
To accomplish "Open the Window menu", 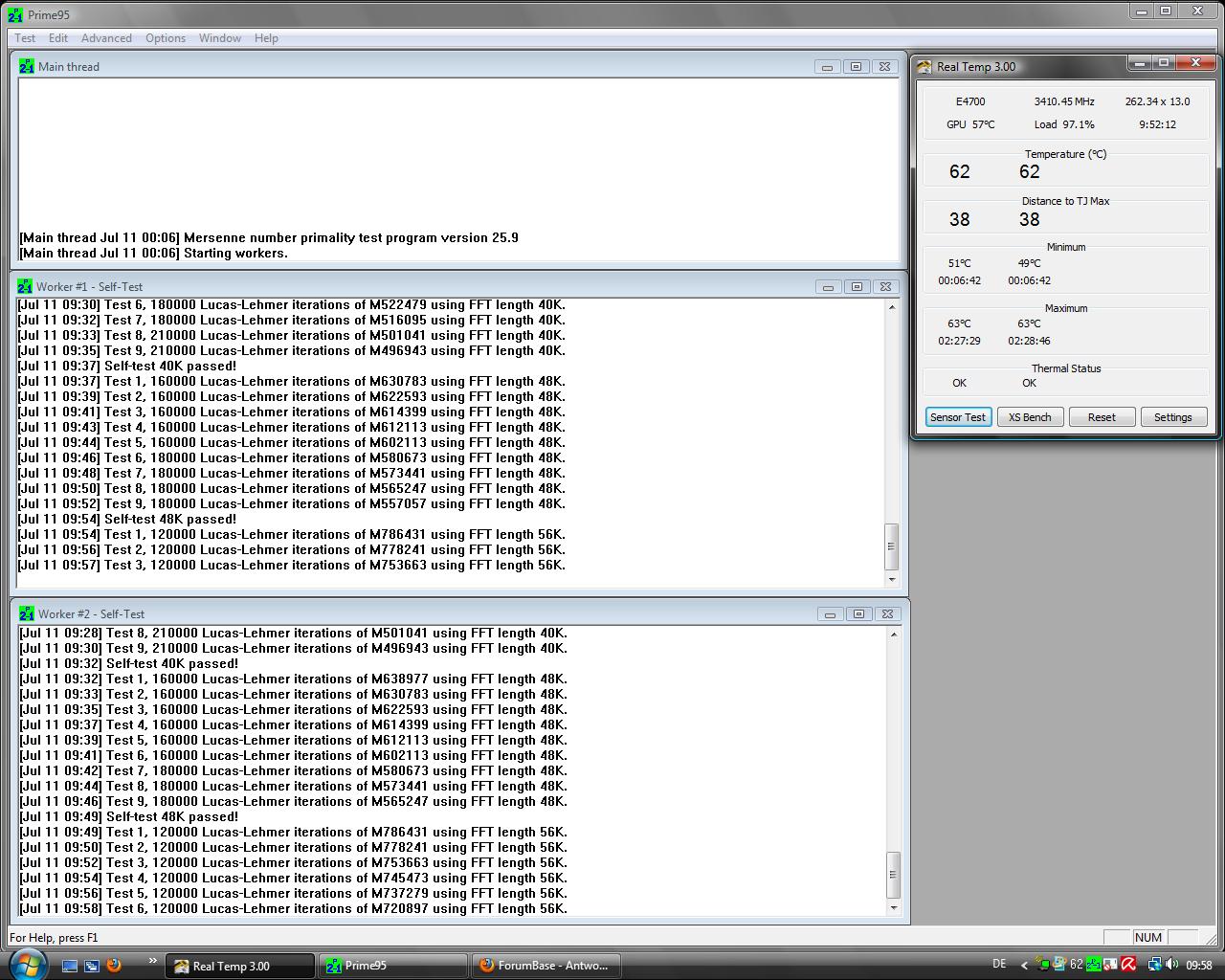I will (220, 38).
